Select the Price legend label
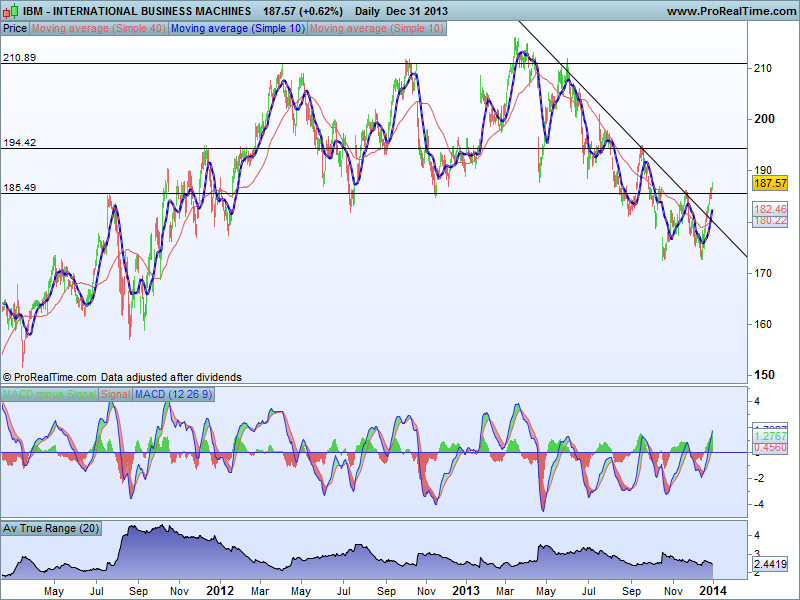Screen dimensions: 800x600 (15, 29)
